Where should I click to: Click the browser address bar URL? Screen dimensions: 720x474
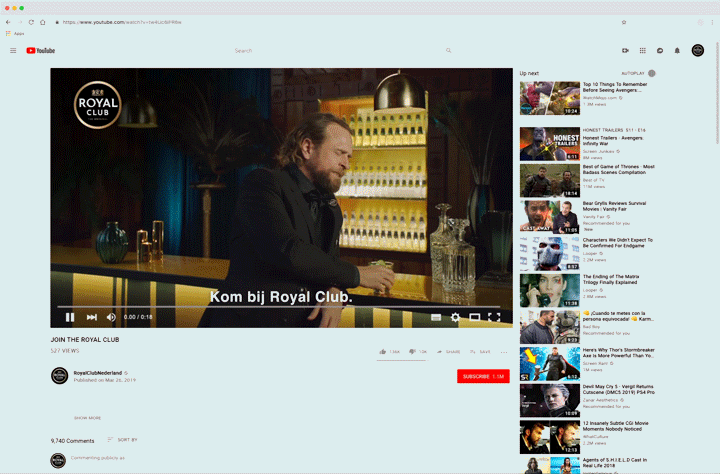click(122, 22)
